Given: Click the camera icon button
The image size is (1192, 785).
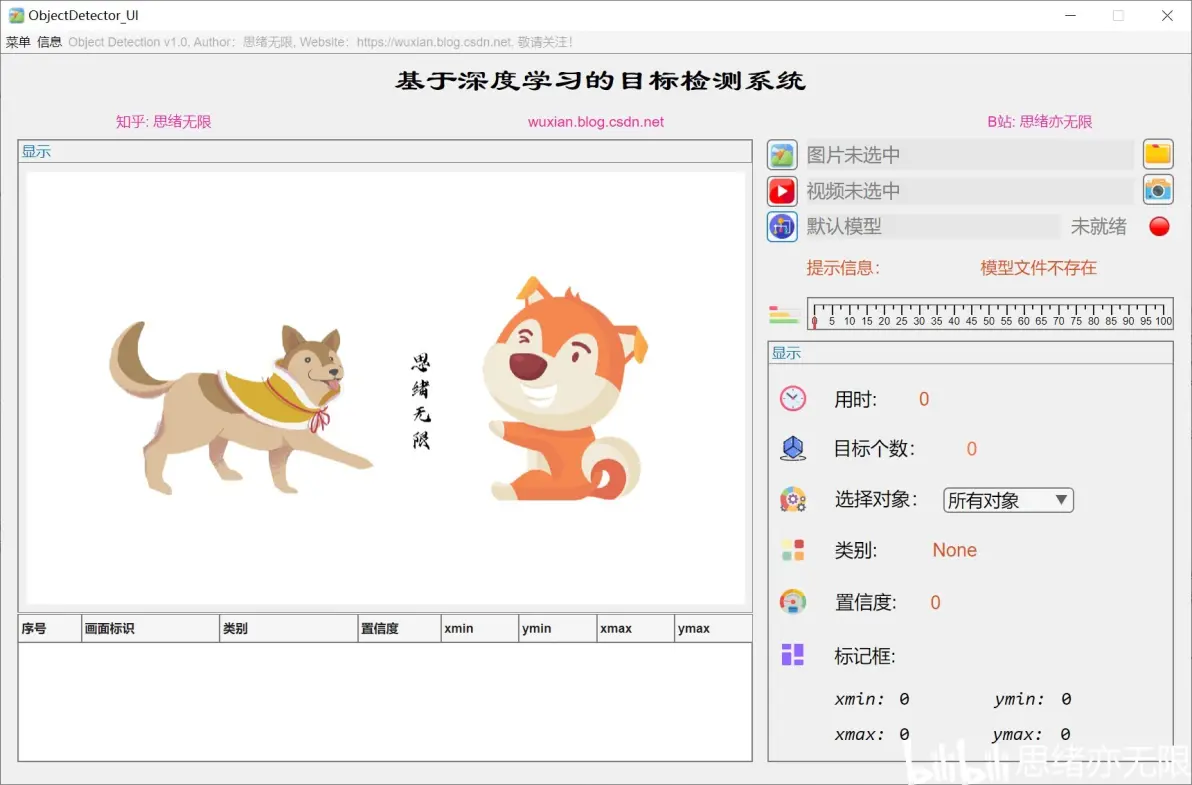Looking at the screenshot, I should [x=1158, y=189].
